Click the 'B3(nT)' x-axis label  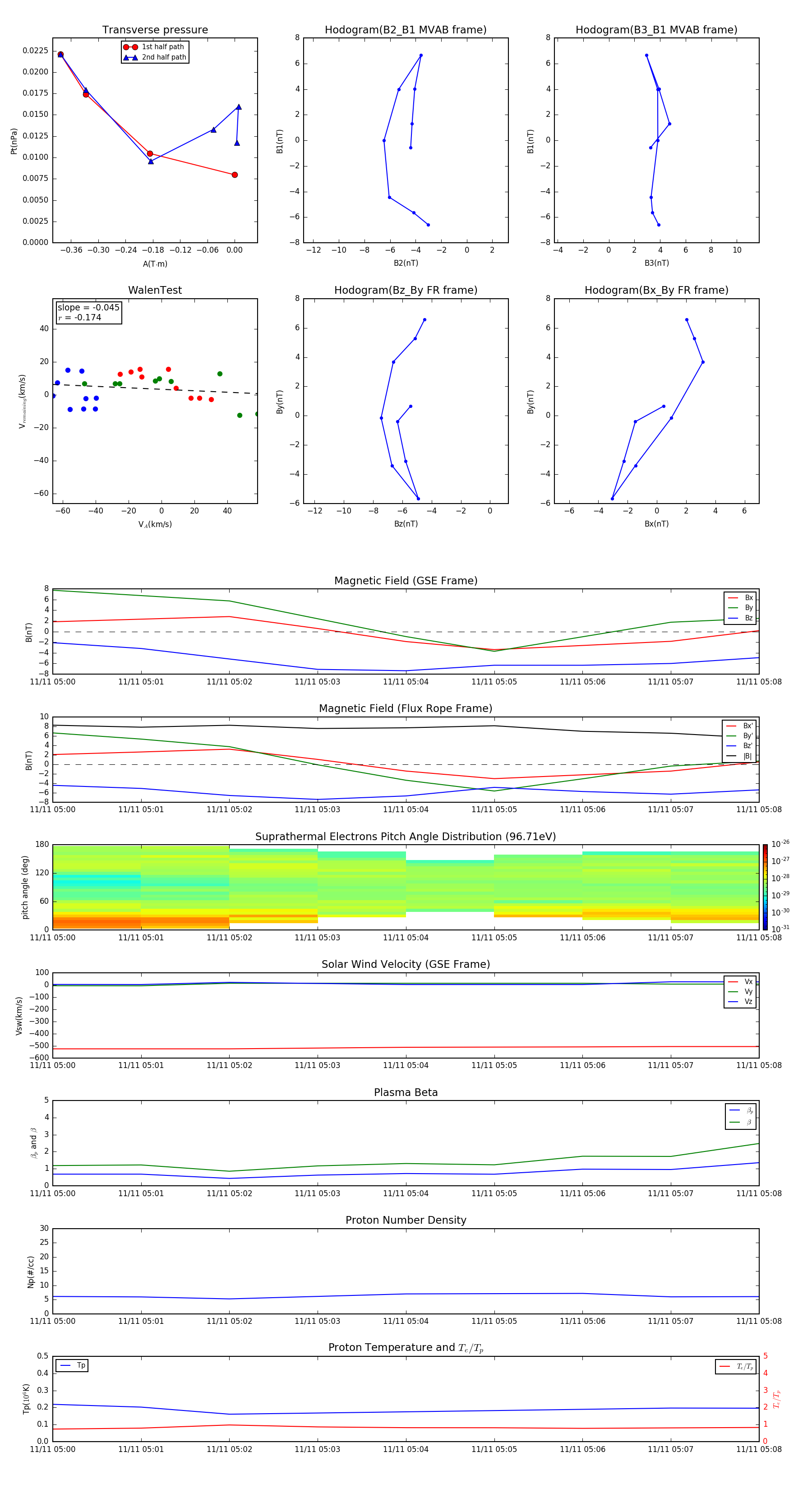pos(656,263)
